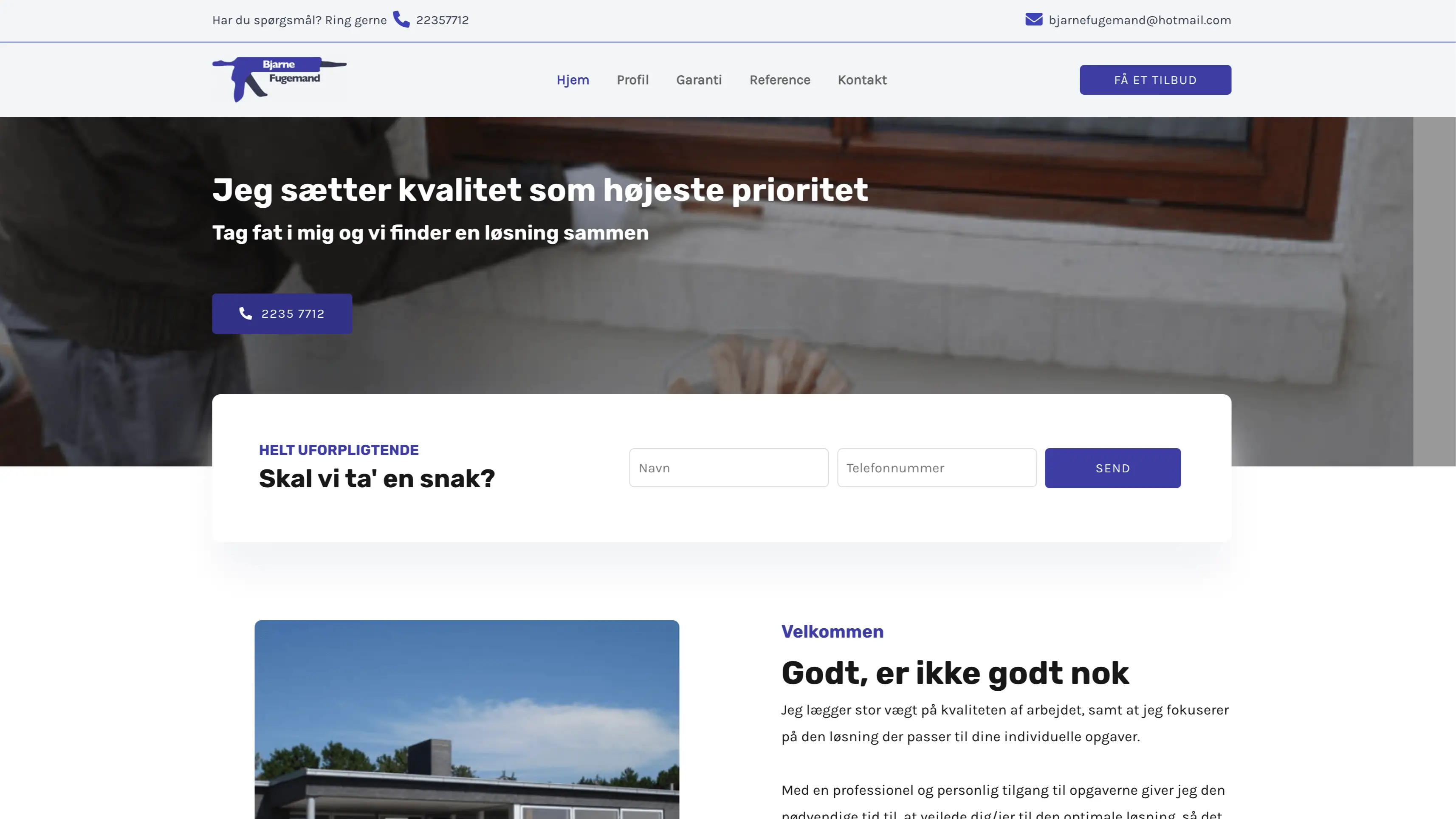The width and height of the screenshot is (1456, 819).
Task: Open the Hjem menu item
Action: click(573, 80)
